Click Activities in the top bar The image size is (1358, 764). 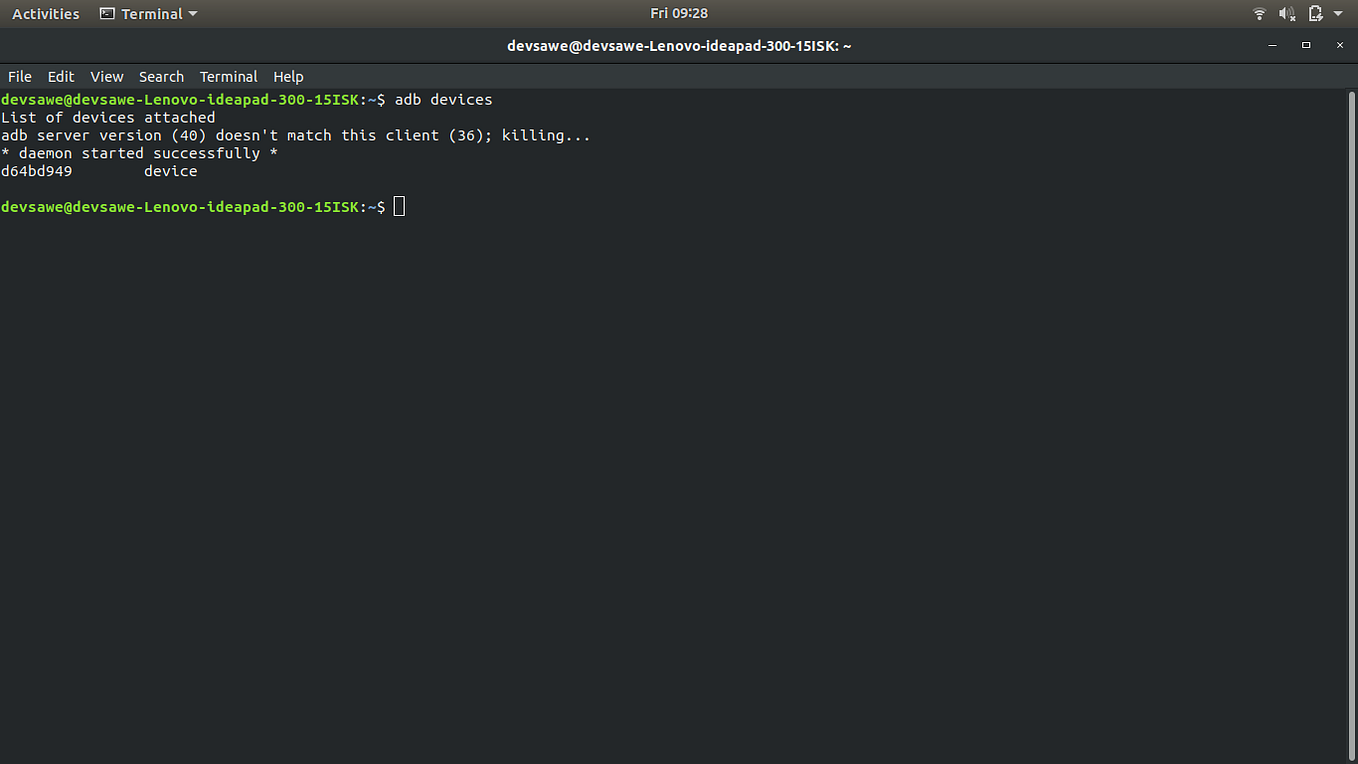(x=45, y=13)
